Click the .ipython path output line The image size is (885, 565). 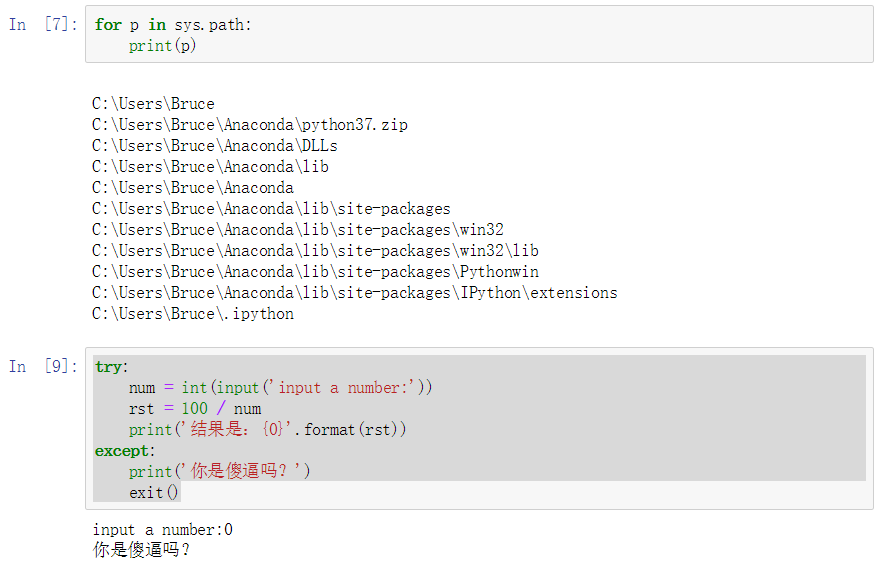coord(193,314)
